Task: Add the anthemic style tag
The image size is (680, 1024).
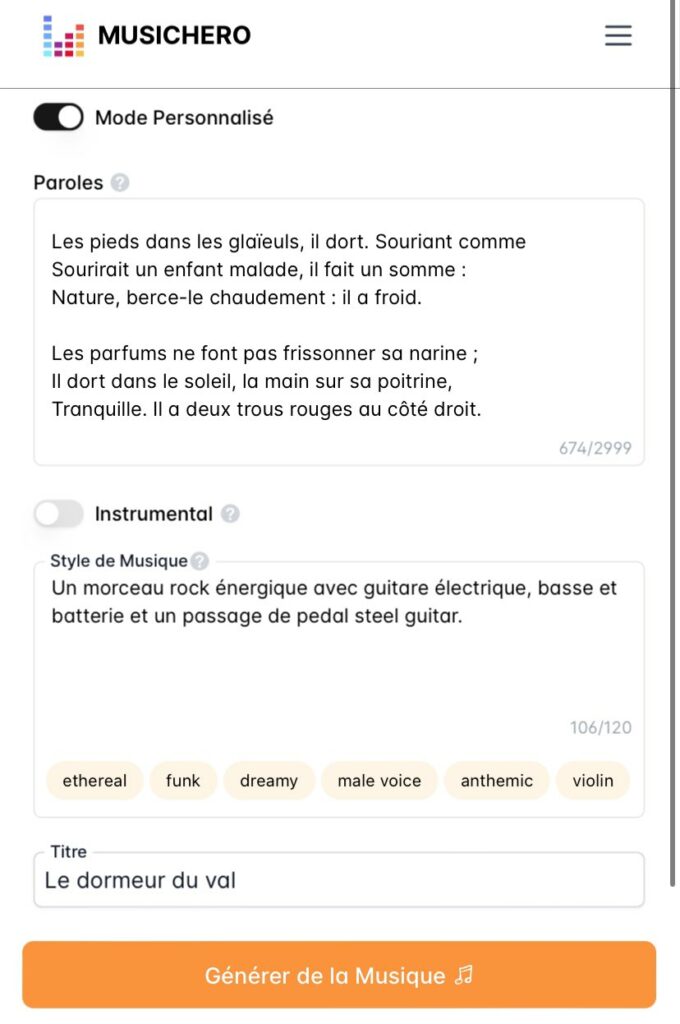Action: point(497,781)
